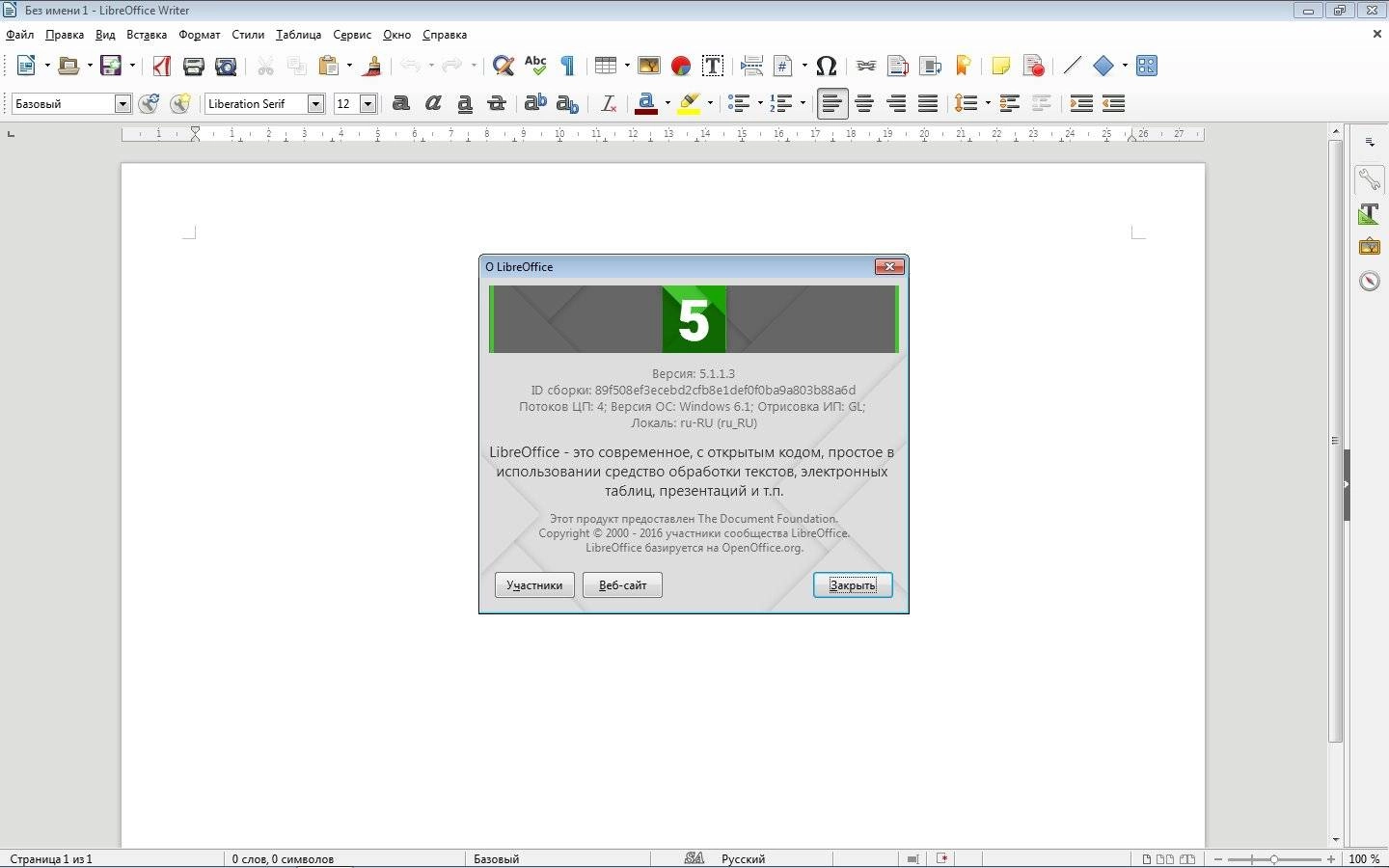The height and width of the screenshot is (868, 1389).
Task: Click the Закрыть button
Action: (x=853, y=585)
